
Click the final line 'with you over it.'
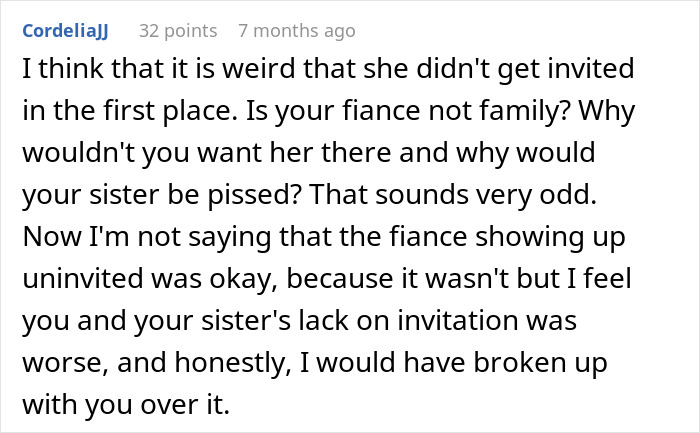pos(126,404)
